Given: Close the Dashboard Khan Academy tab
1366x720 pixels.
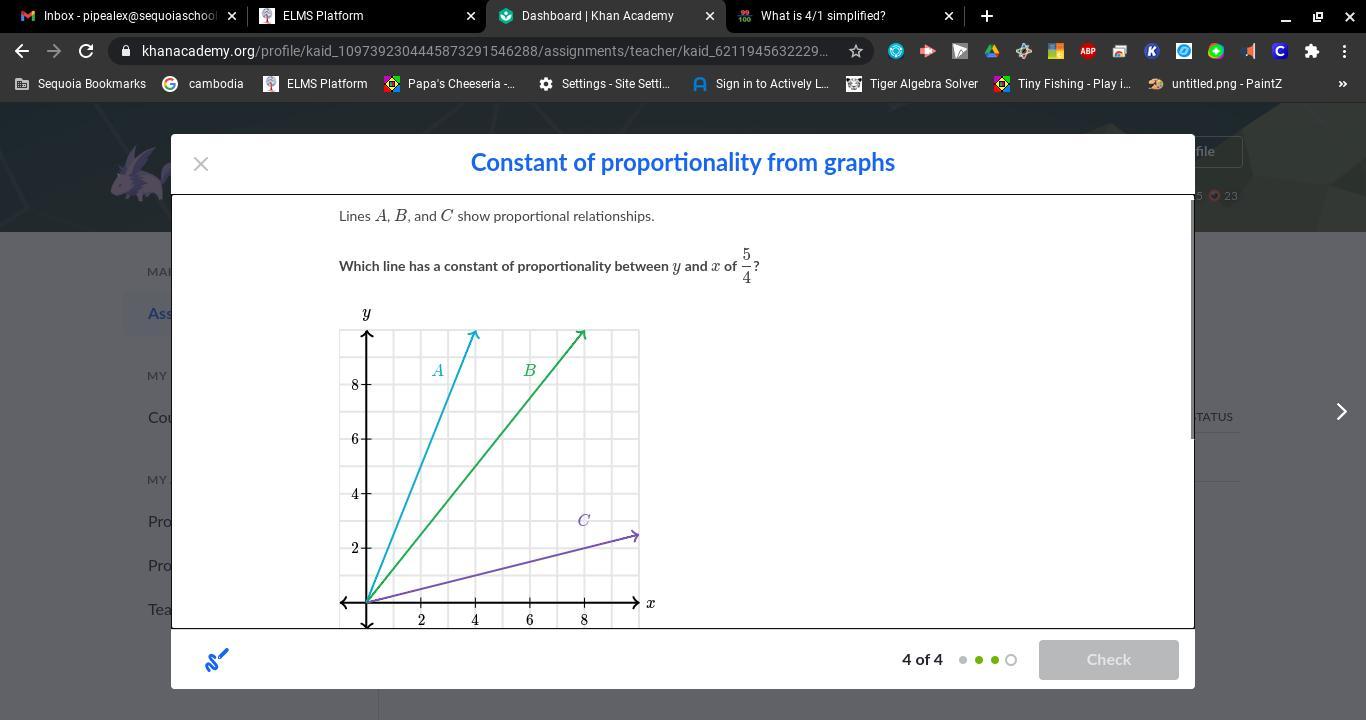Looking at the screenshot, I should pos(710,16).
